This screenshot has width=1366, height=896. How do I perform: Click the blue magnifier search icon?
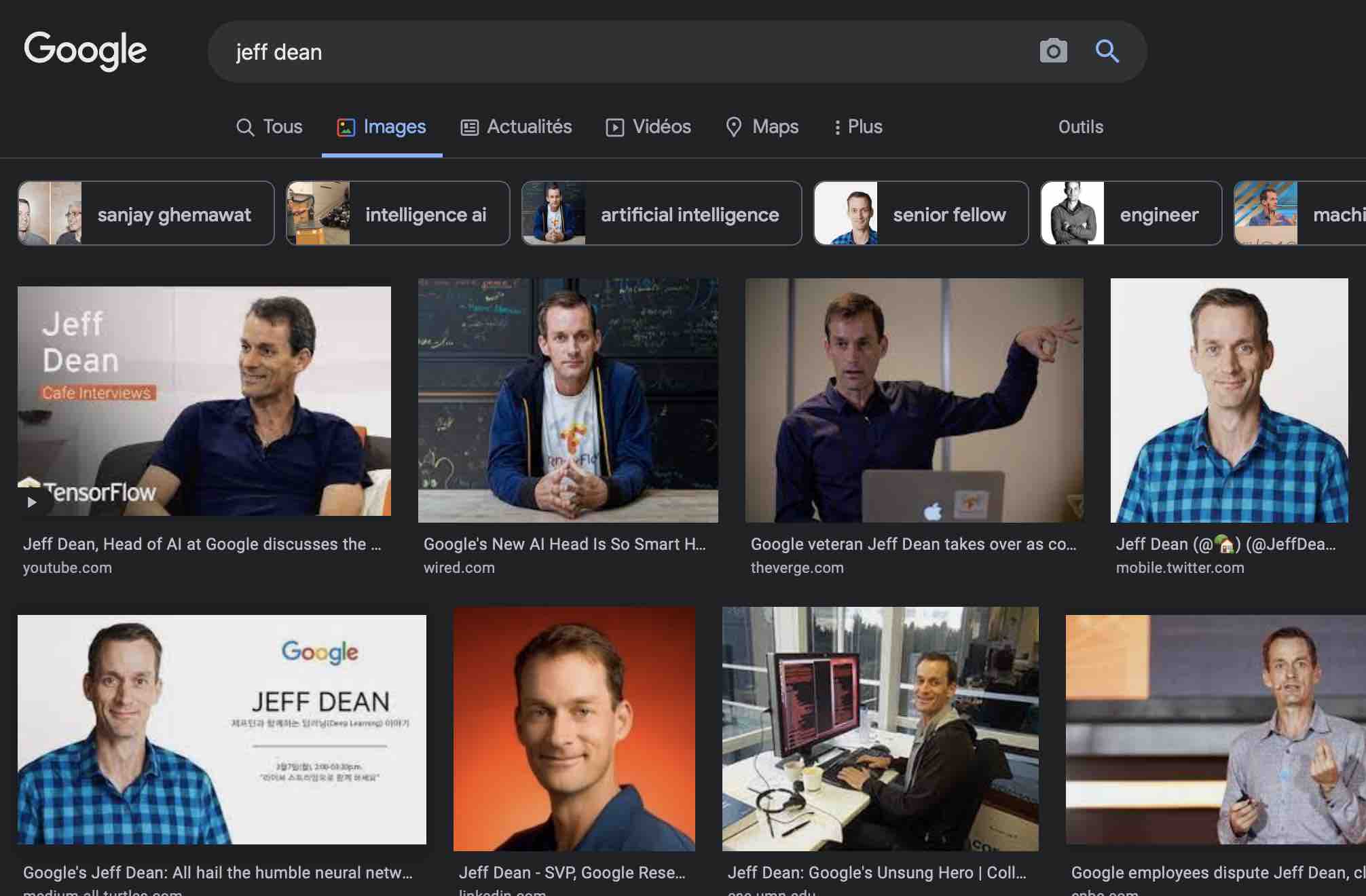coord(1107,51)
